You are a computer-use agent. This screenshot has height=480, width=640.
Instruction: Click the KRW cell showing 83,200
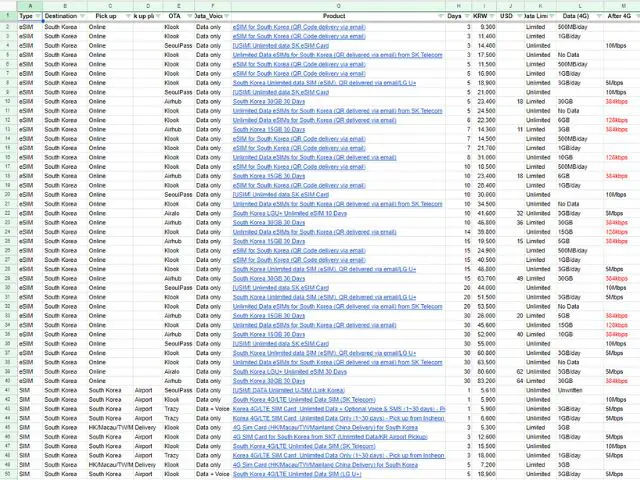point(484,381)
